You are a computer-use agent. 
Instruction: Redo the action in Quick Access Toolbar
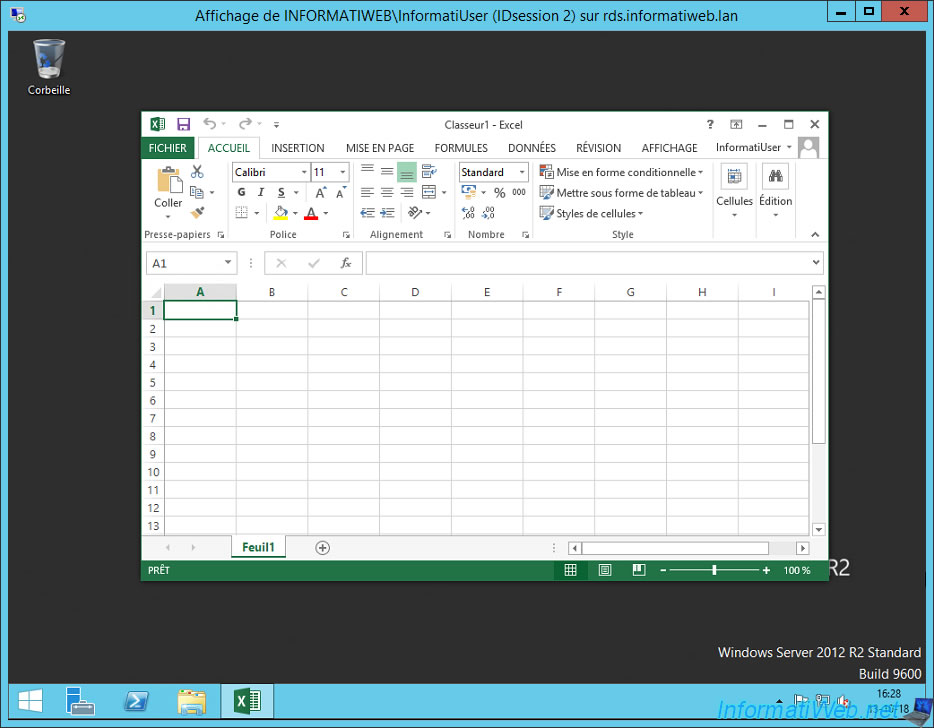tap(245, 124)
